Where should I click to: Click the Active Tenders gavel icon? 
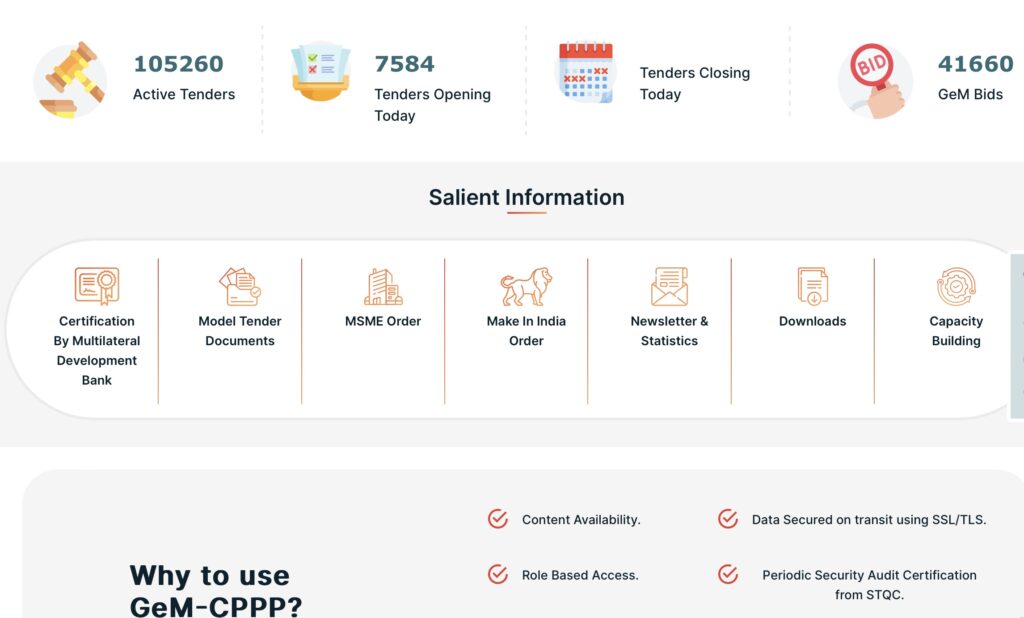point(70,80)
